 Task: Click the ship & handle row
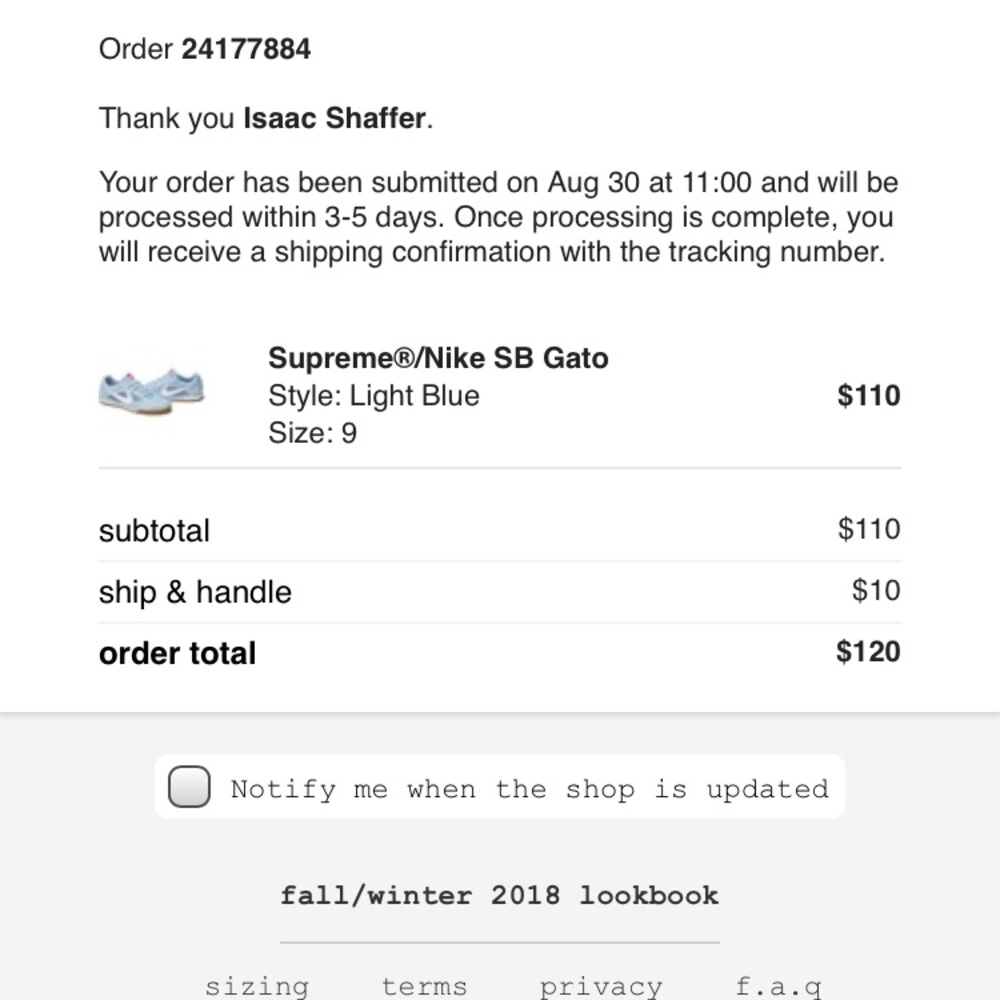point(195,591)
